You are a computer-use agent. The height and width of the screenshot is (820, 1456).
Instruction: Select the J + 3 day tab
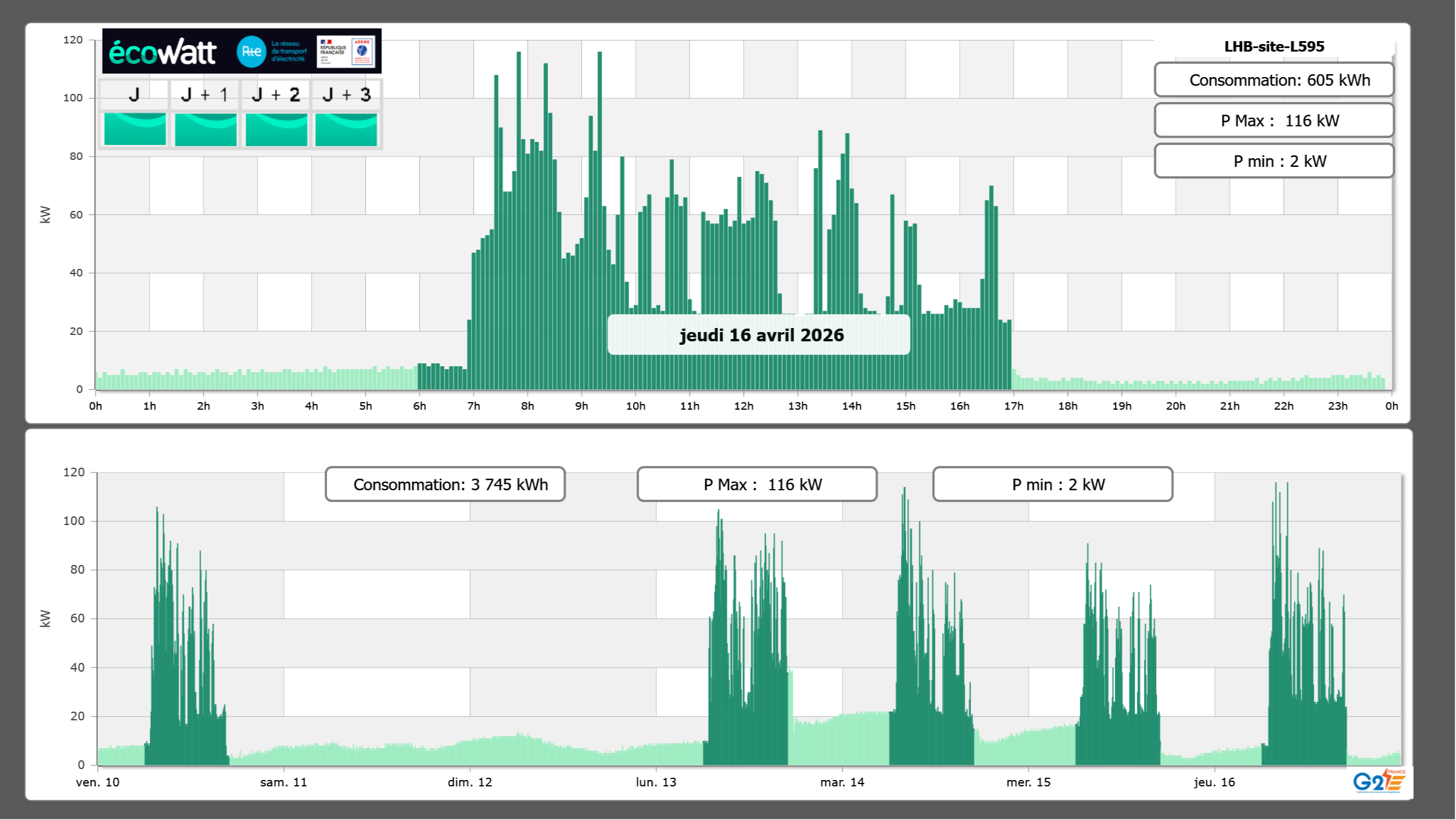(x=346, y=94)
